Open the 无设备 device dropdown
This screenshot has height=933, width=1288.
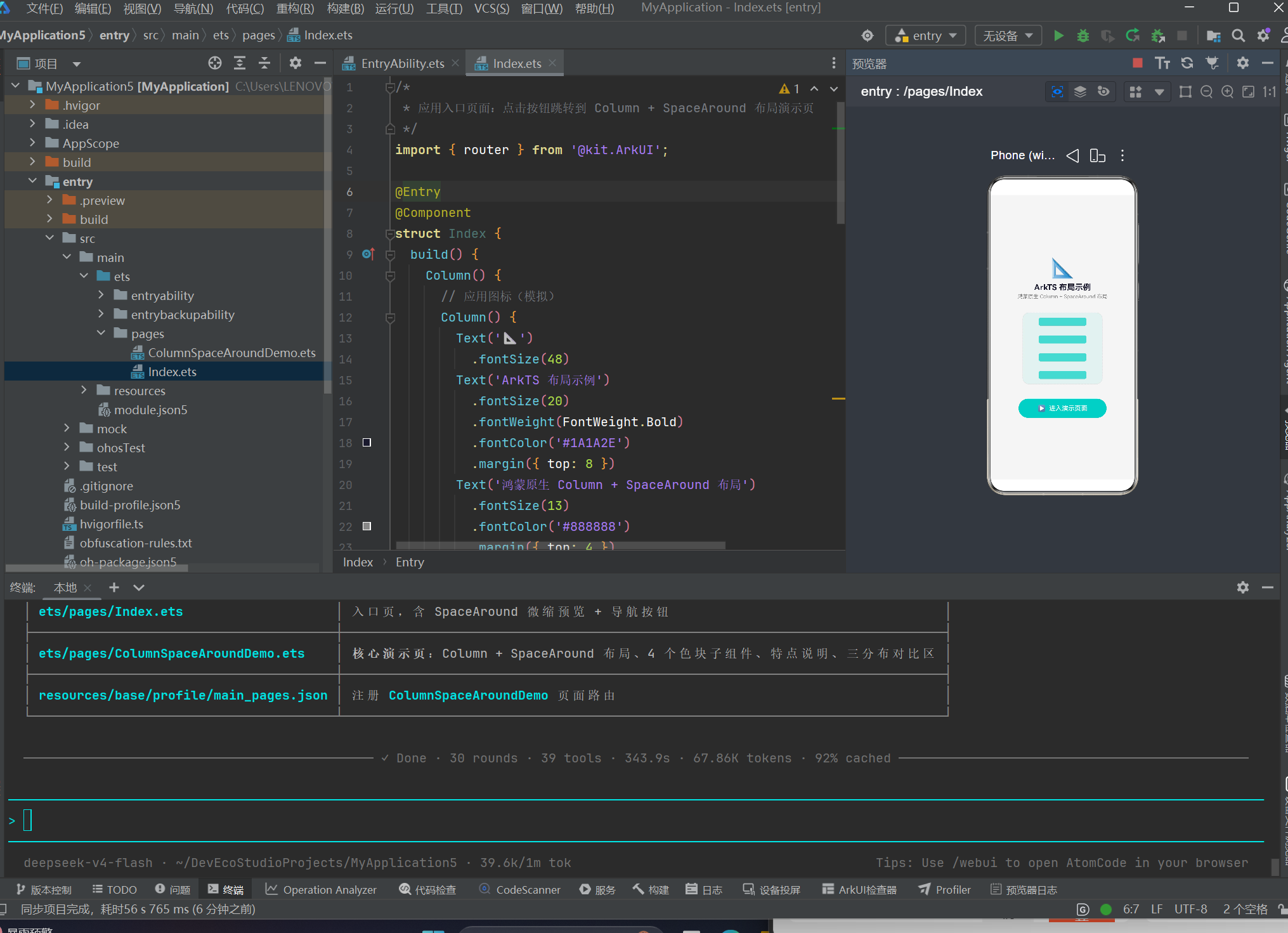(1008, 36)
